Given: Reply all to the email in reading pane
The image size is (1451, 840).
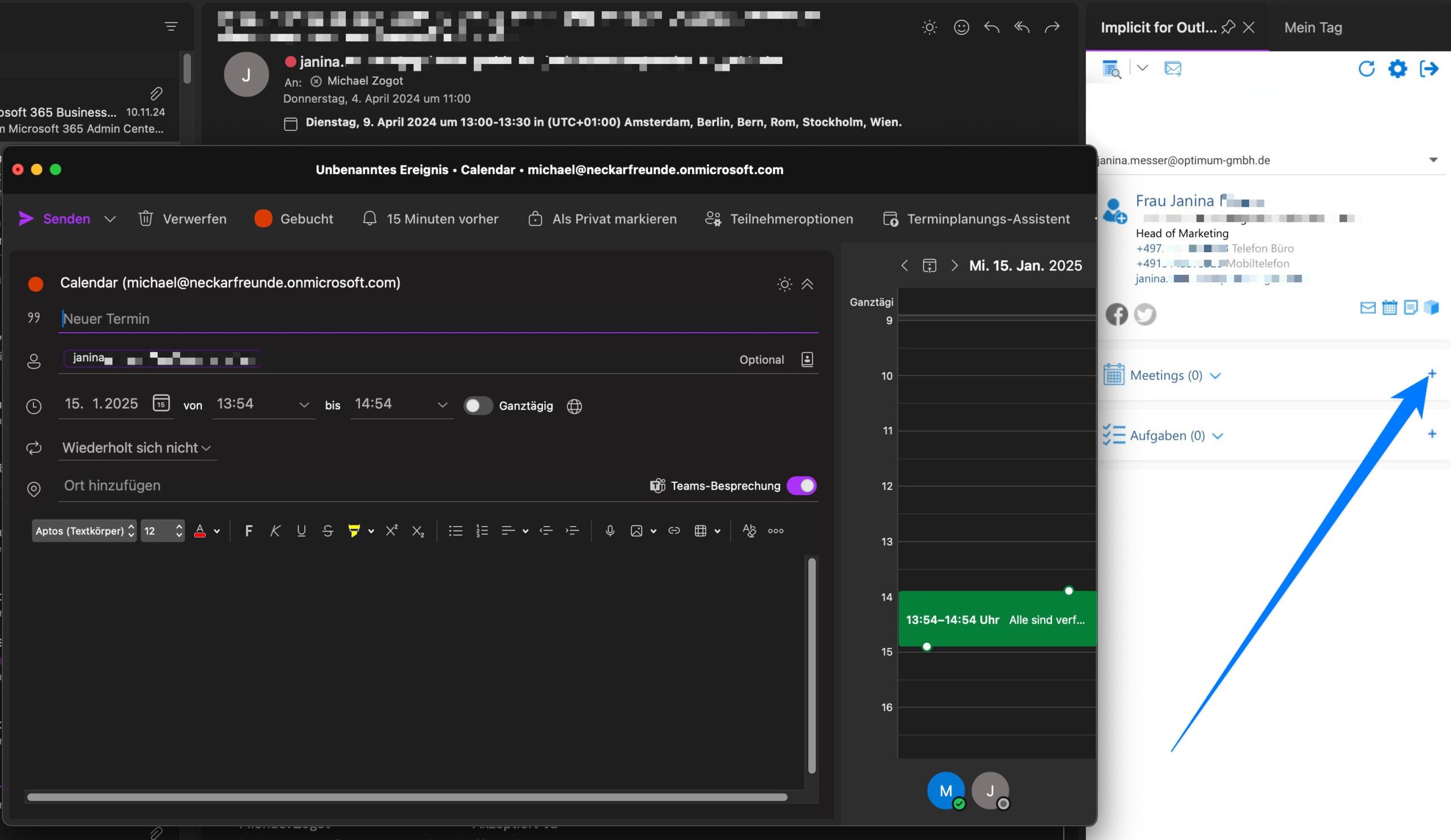Looking at the screenshot, I should [1021, 27].
